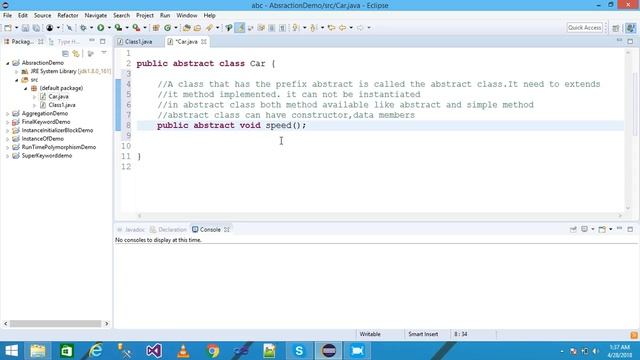Open Google Chrome from the taskbar

[212, 351]
